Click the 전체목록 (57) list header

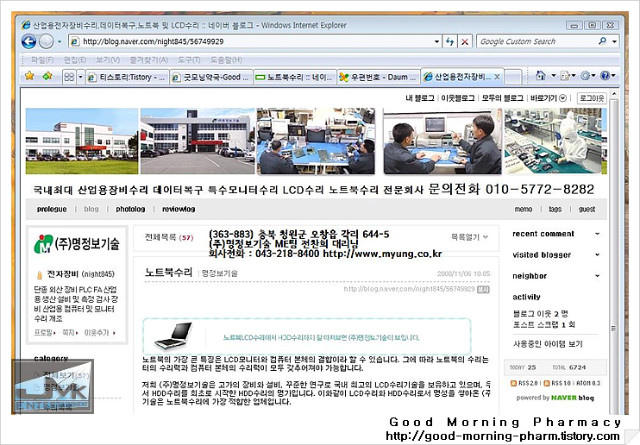tap(169, 238)
